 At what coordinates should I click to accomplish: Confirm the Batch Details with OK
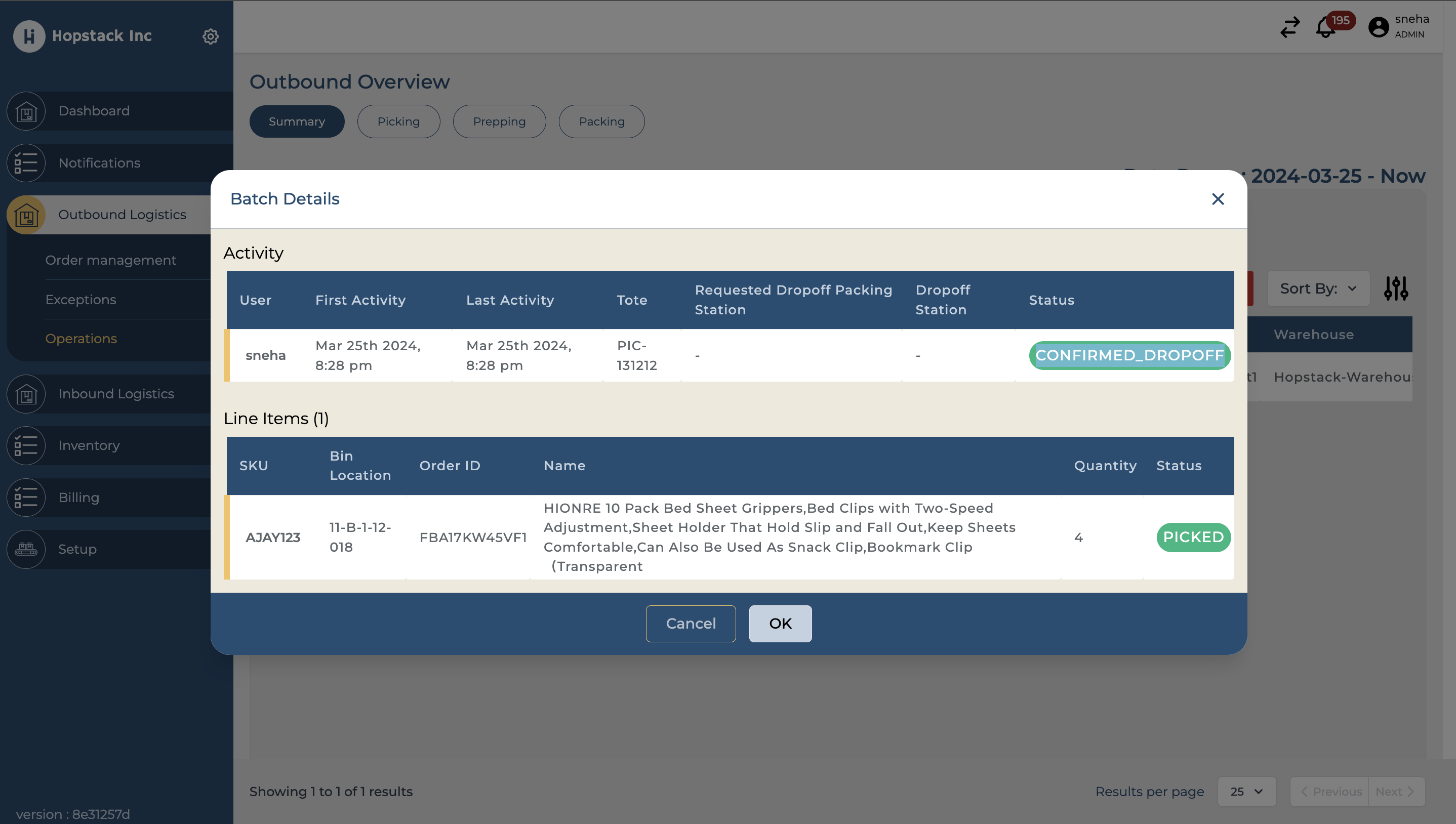pyautogui.click(x=780, y=623)
